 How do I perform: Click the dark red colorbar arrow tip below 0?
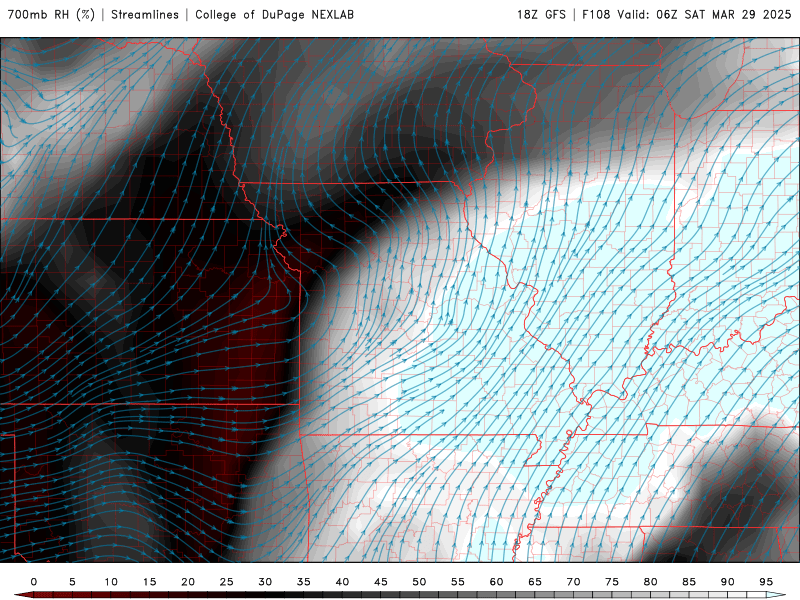[x=23, y=595]
